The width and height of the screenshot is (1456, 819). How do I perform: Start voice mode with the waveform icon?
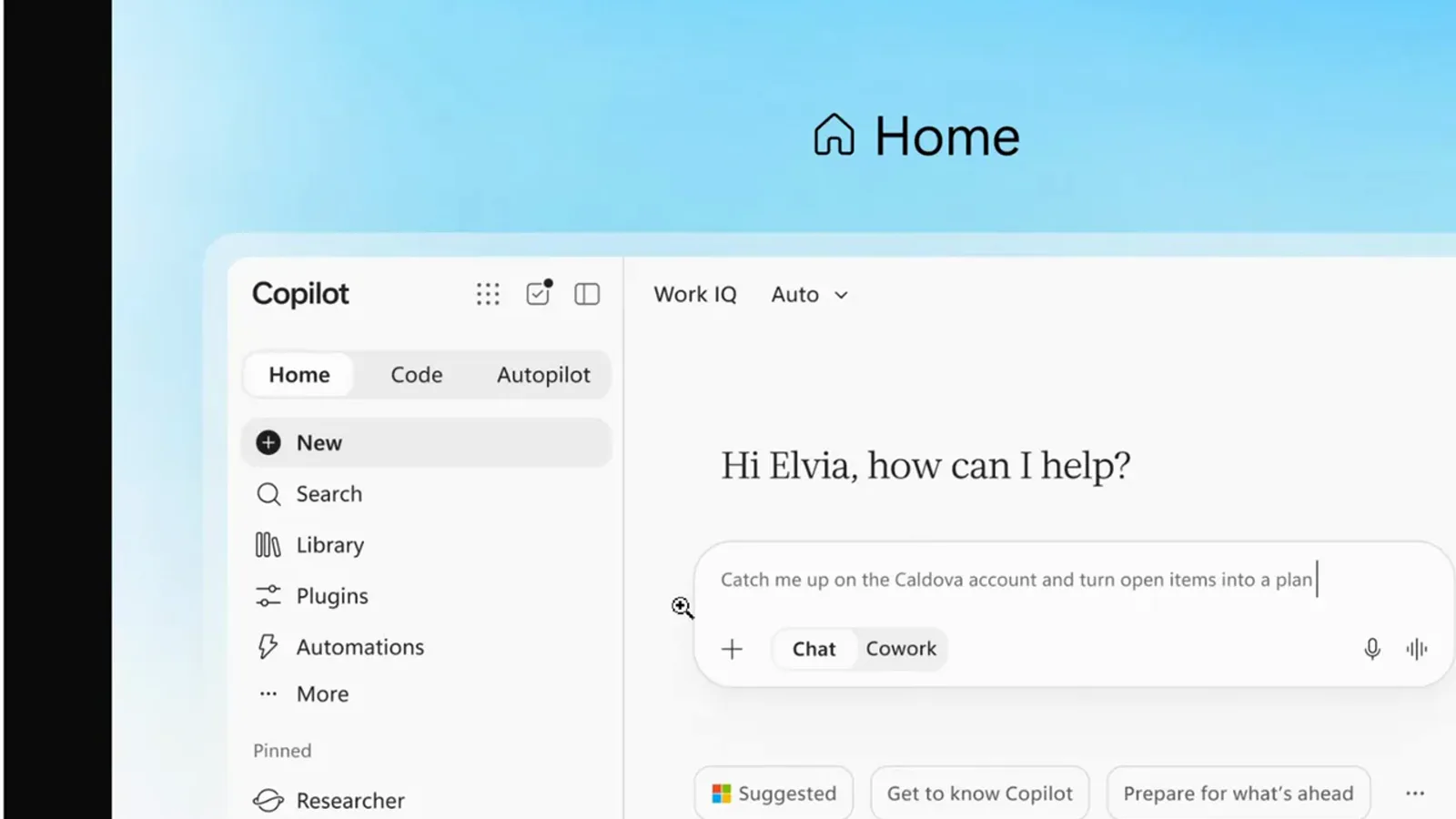pyautogui.click(x=1417, y=649)
